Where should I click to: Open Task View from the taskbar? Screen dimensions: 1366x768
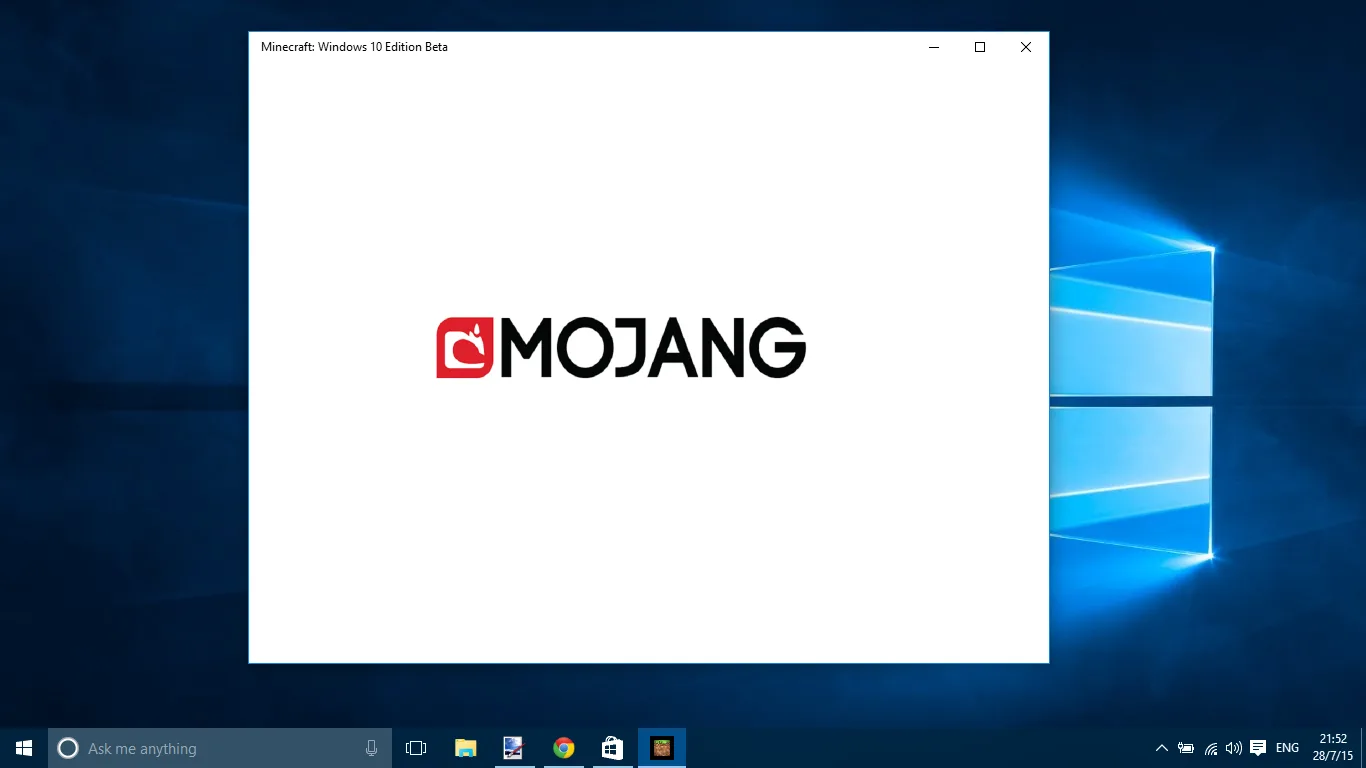coord(416,748)
